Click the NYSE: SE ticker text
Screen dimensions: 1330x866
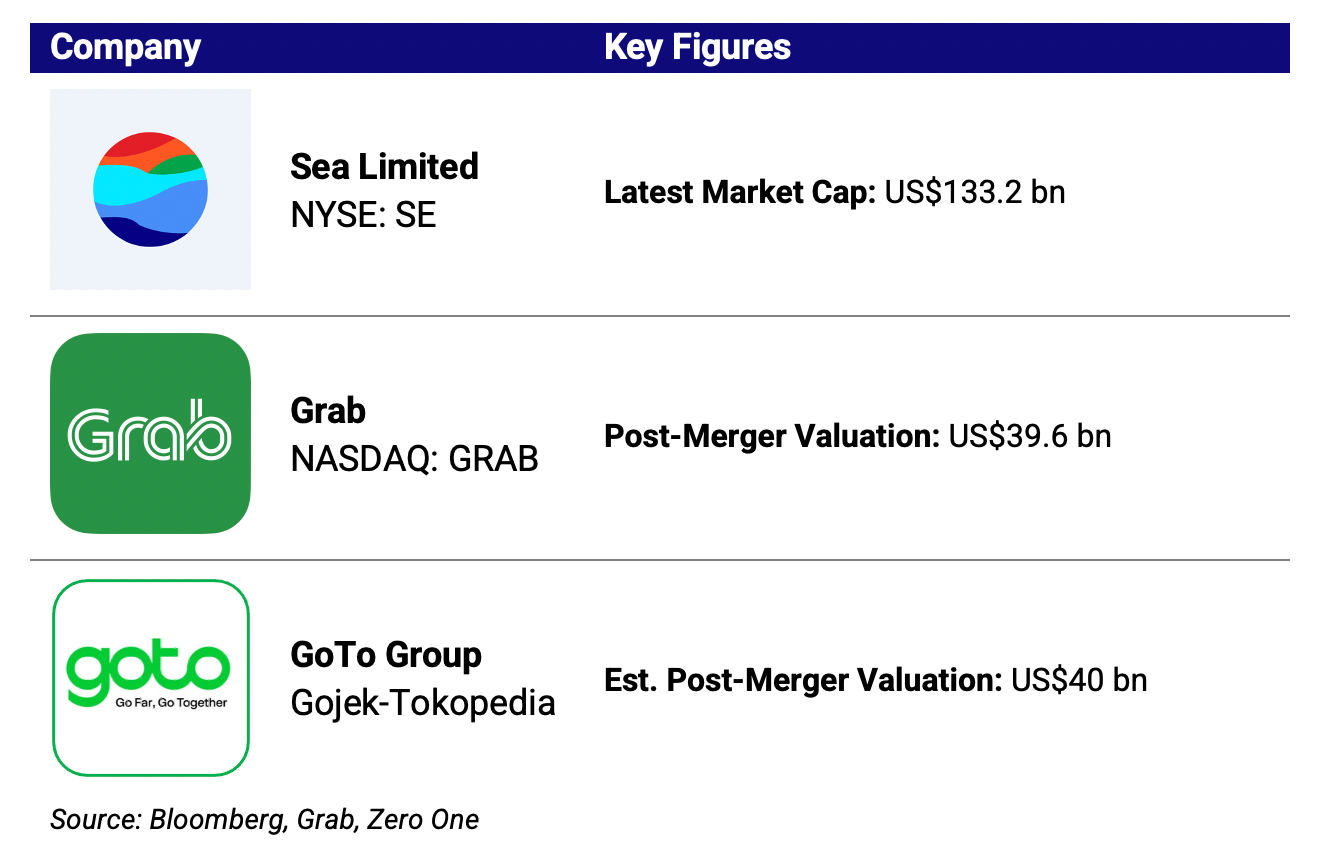tap(363, 214)
